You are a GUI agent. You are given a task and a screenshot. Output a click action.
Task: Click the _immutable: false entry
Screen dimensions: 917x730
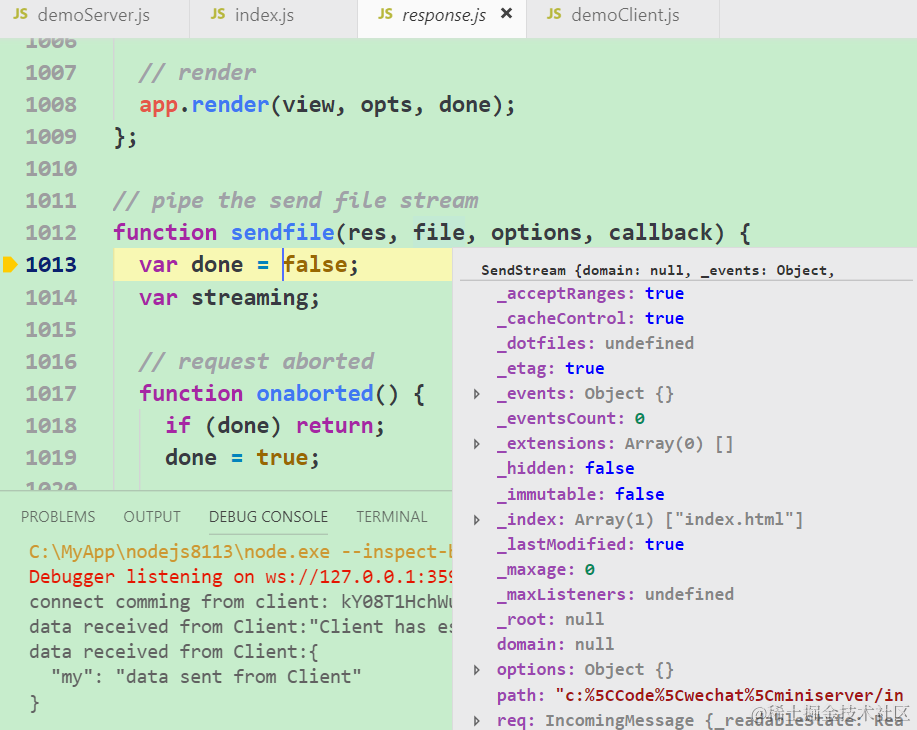[580, 495]
